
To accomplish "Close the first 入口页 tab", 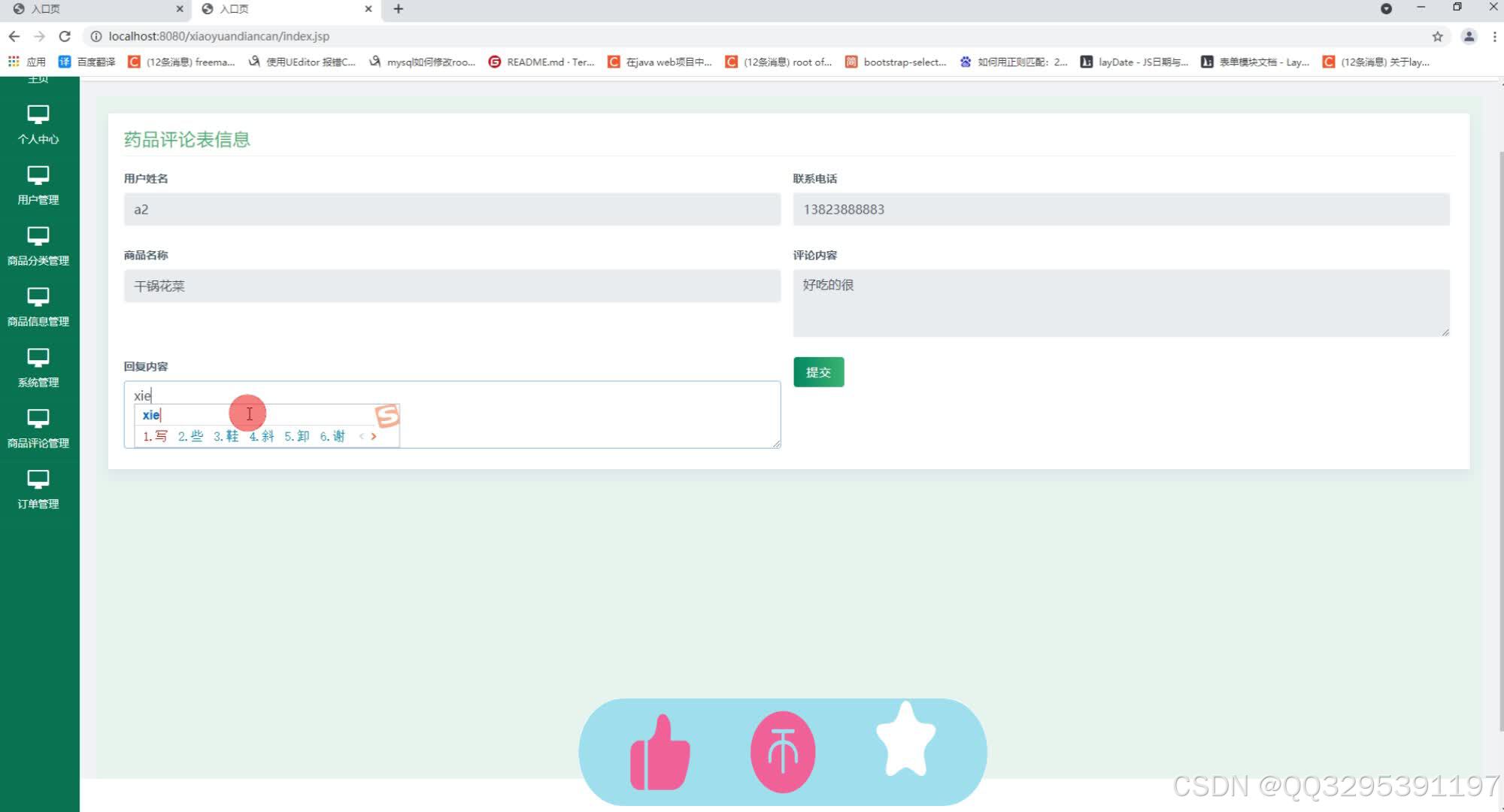I will pos(180,9).
